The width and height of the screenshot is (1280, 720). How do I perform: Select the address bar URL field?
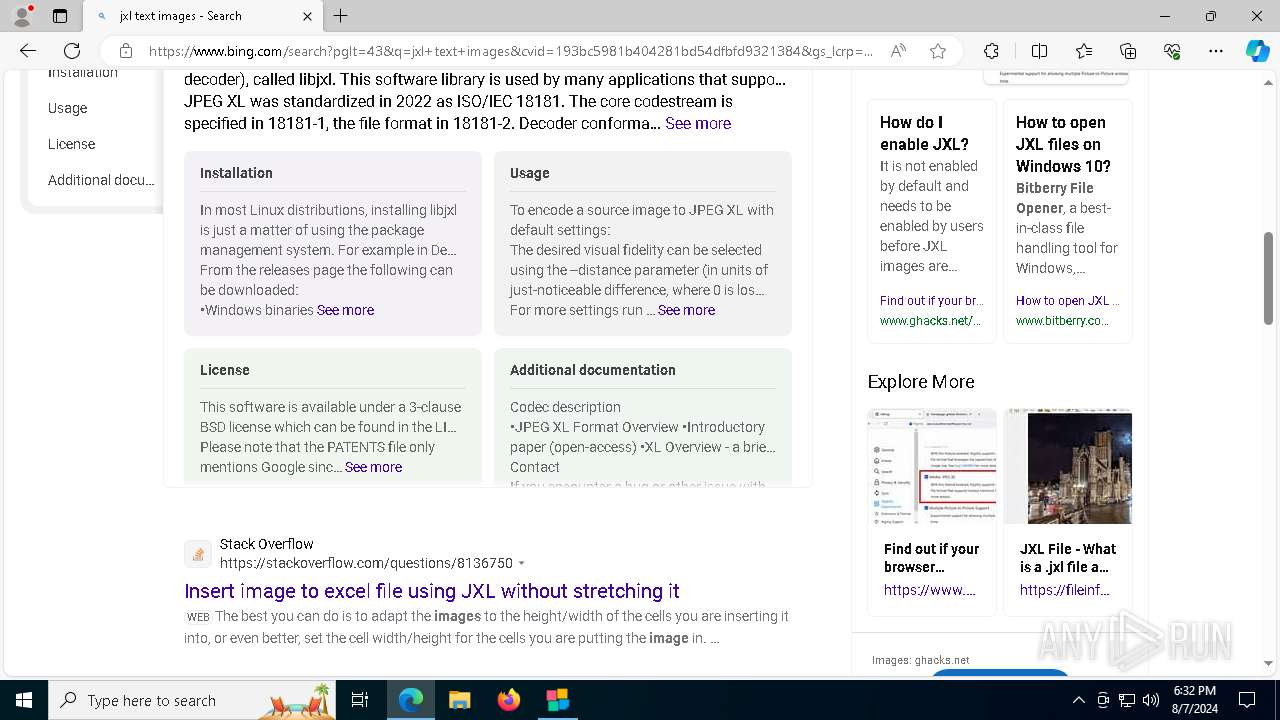click(511, 51)
